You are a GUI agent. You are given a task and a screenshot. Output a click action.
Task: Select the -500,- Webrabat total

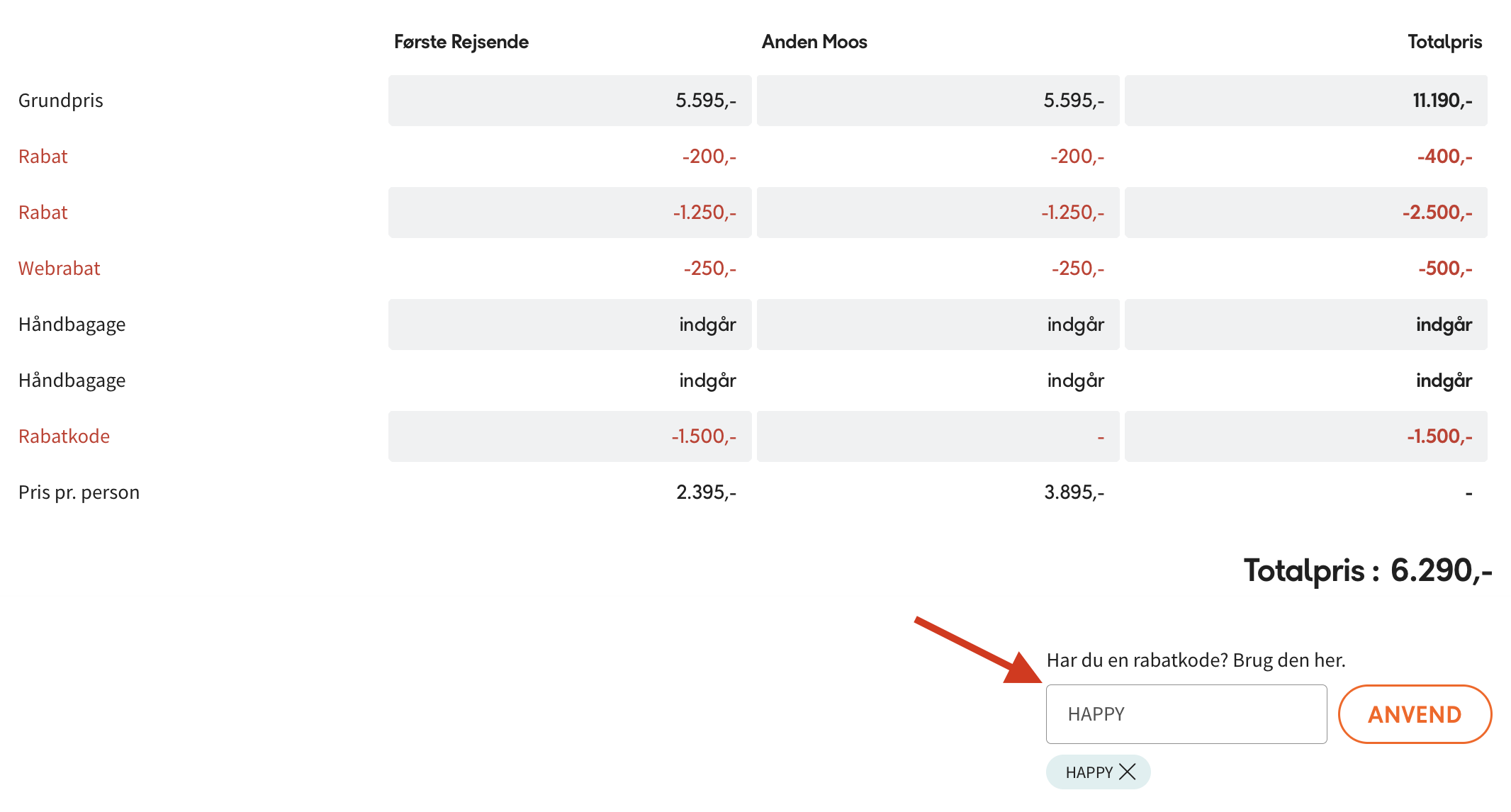pyautogui.click(x=1444, y=269)
